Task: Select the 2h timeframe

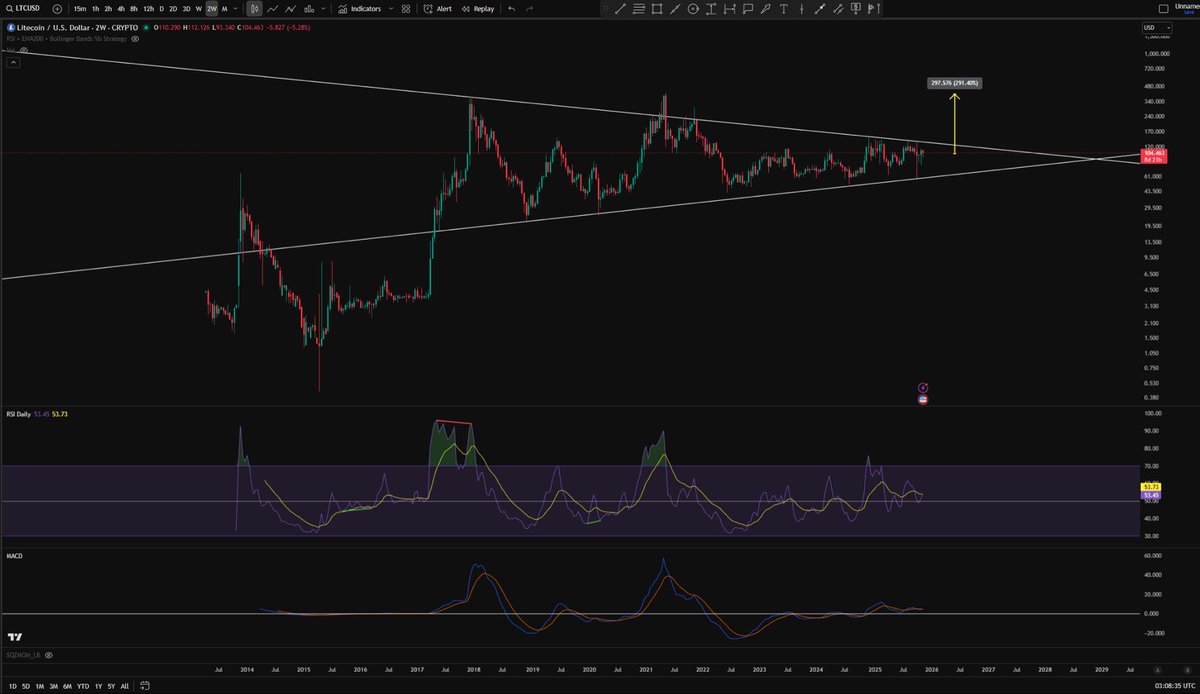Action: point(108,9)
